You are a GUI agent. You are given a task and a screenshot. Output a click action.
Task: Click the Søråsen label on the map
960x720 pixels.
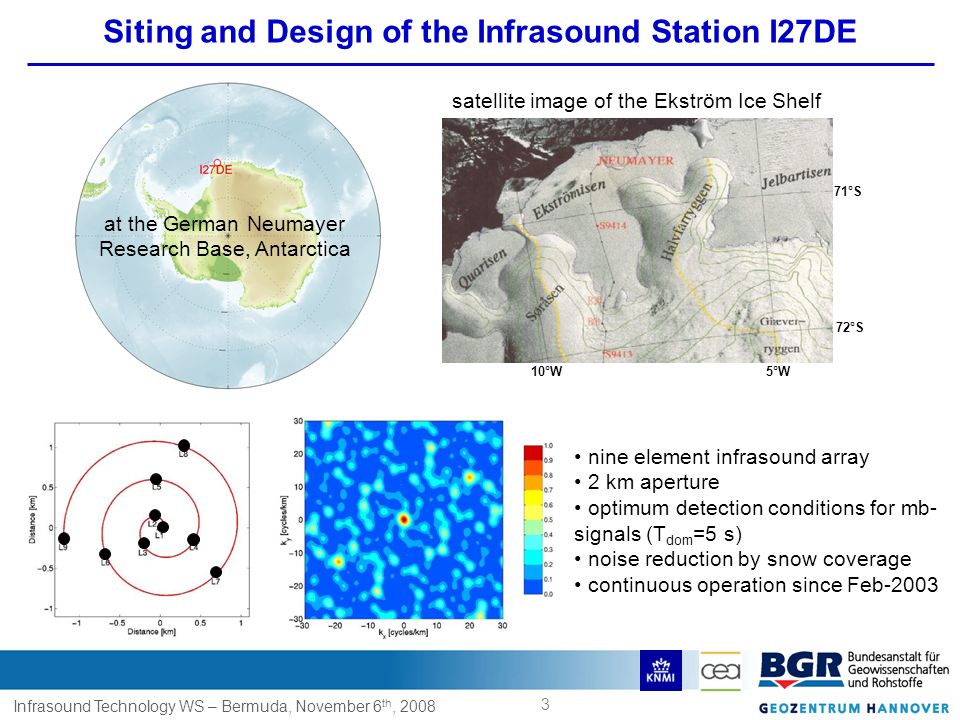coord(544,304)
